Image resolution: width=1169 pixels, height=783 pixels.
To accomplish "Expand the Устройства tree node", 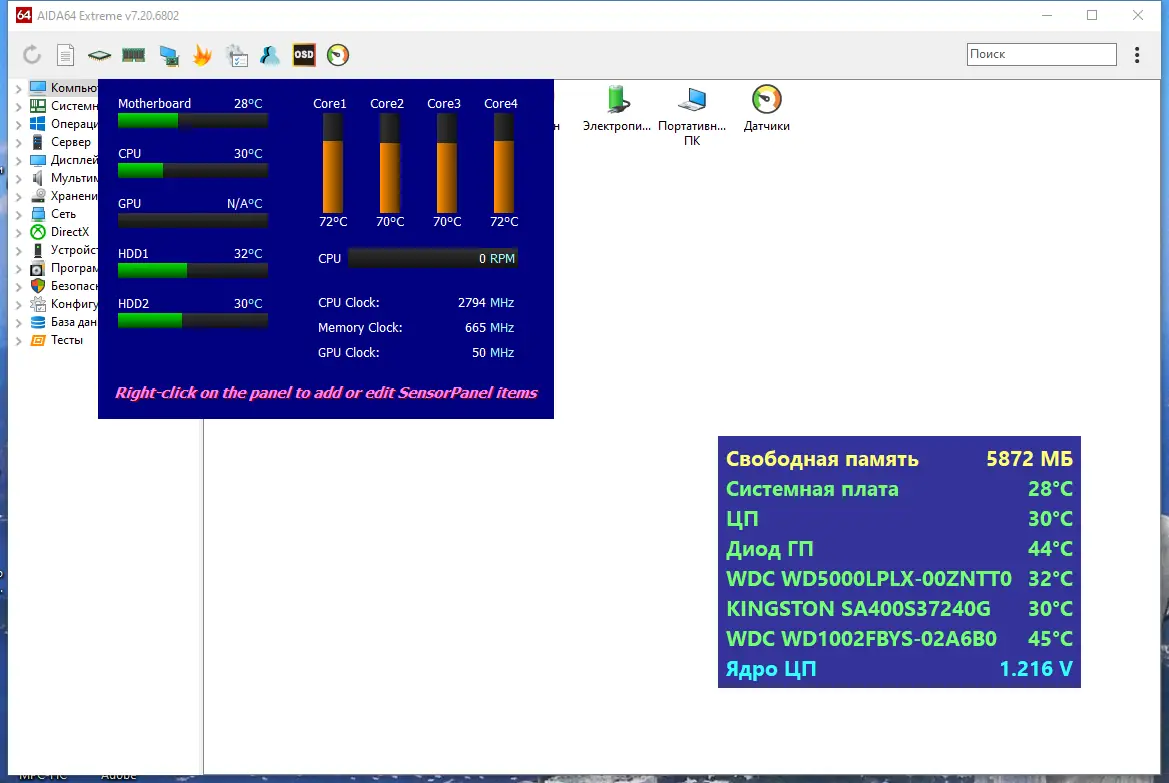I will (19, 250).
